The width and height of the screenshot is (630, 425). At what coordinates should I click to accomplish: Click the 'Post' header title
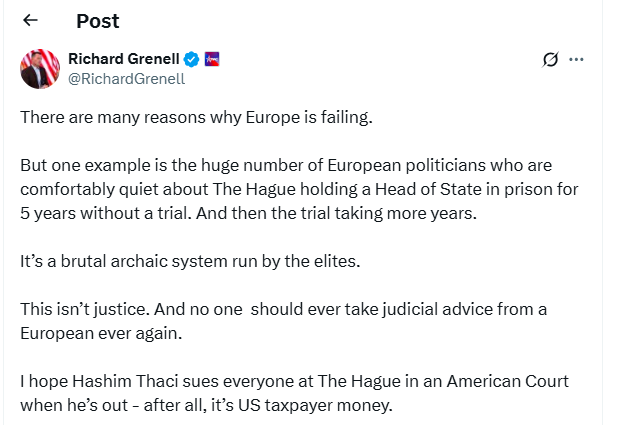(97, 21)
